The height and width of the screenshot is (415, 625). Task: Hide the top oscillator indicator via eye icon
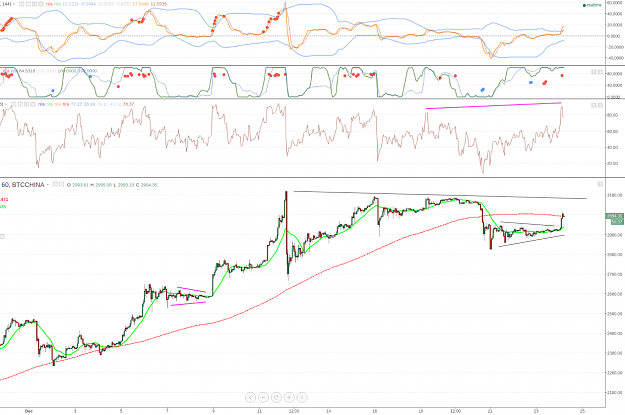point(22,4)
